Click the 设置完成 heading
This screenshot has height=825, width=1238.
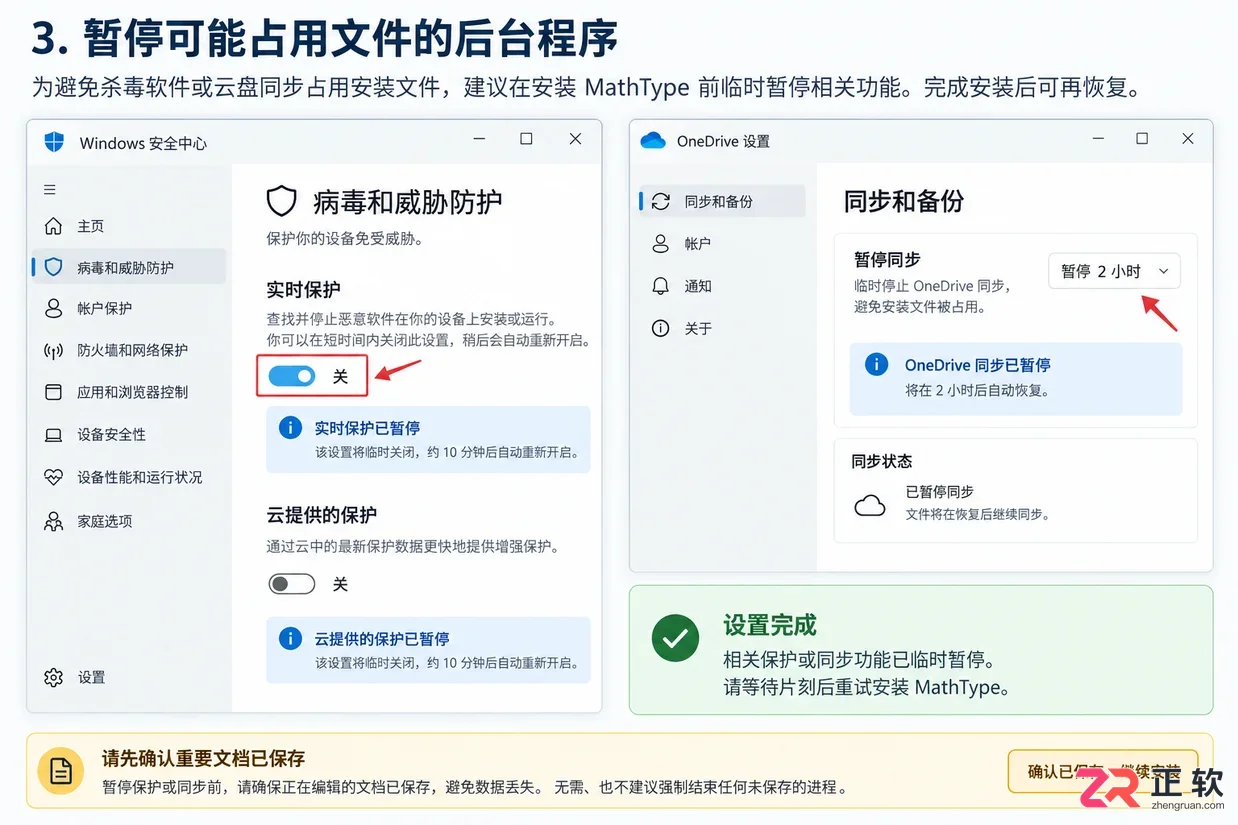[x=770, y=626]
